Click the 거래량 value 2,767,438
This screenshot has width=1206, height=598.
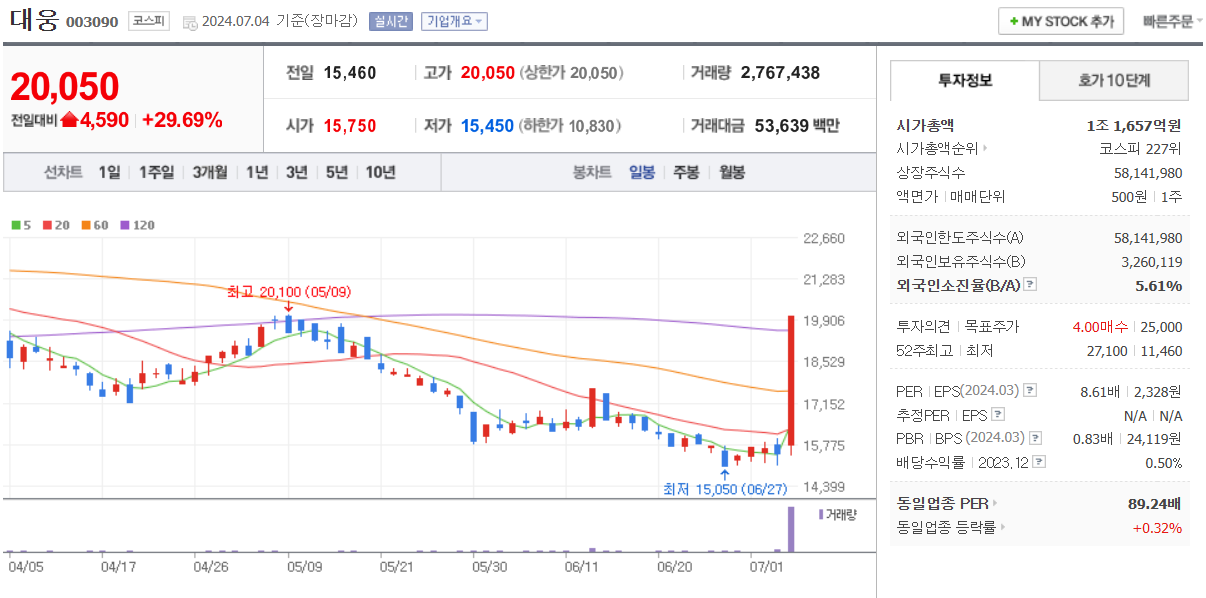click(x=780, y=72)
